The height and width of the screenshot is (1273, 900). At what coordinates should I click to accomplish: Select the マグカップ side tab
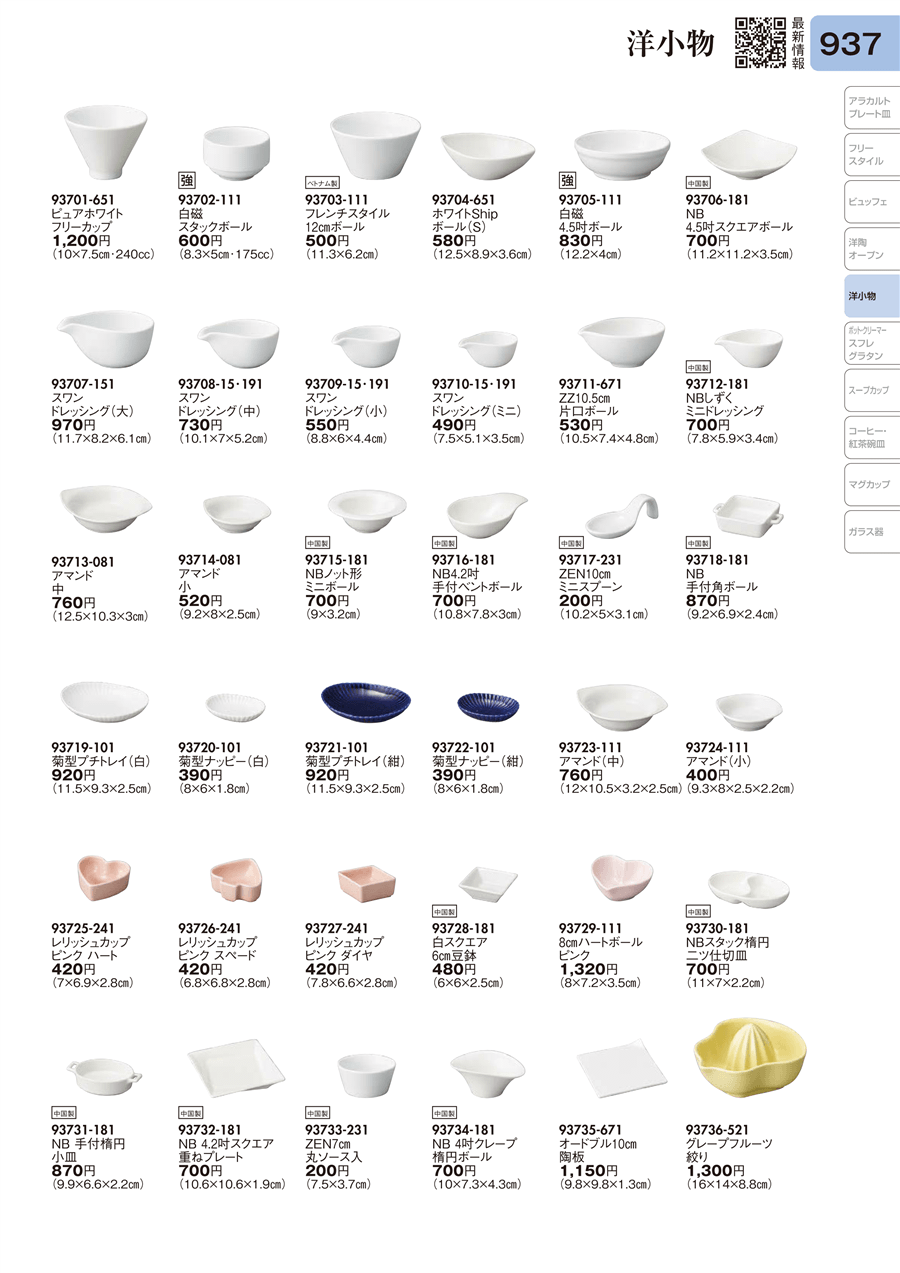coord(868,484)
